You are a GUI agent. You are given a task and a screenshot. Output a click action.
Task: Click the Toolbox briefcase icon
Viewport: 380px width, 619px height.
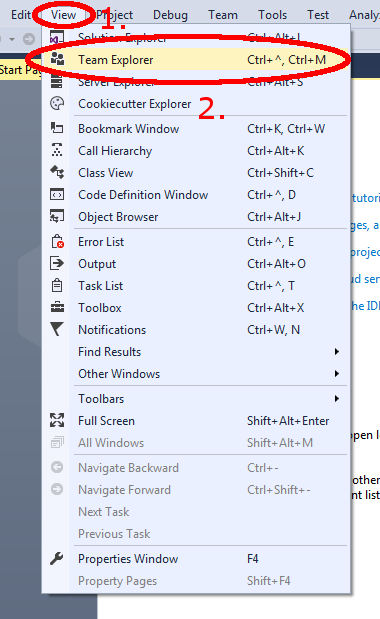[x=57, y=308]
